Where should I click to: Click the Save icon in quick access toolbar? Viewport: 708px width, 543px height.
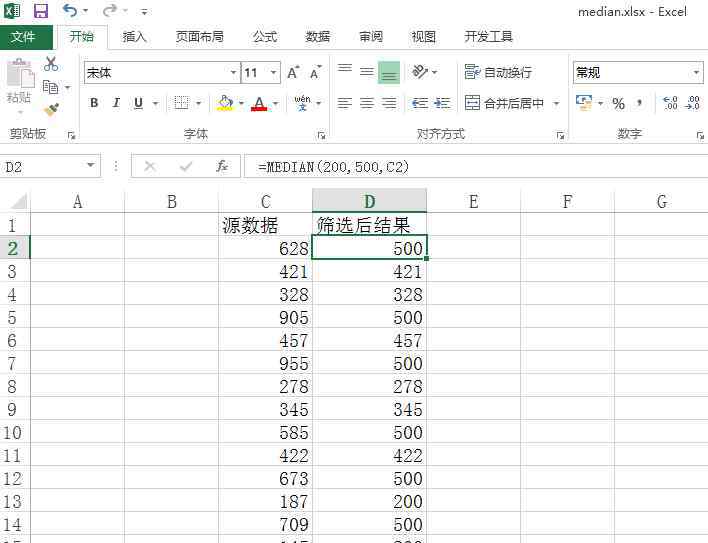(x=41, y=11)
